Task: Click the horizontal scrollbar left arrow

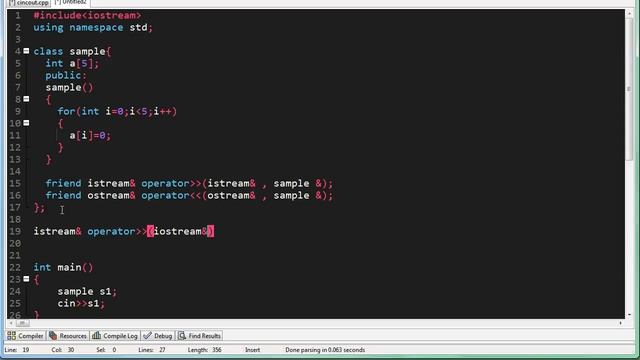Action: click(11, 323)
